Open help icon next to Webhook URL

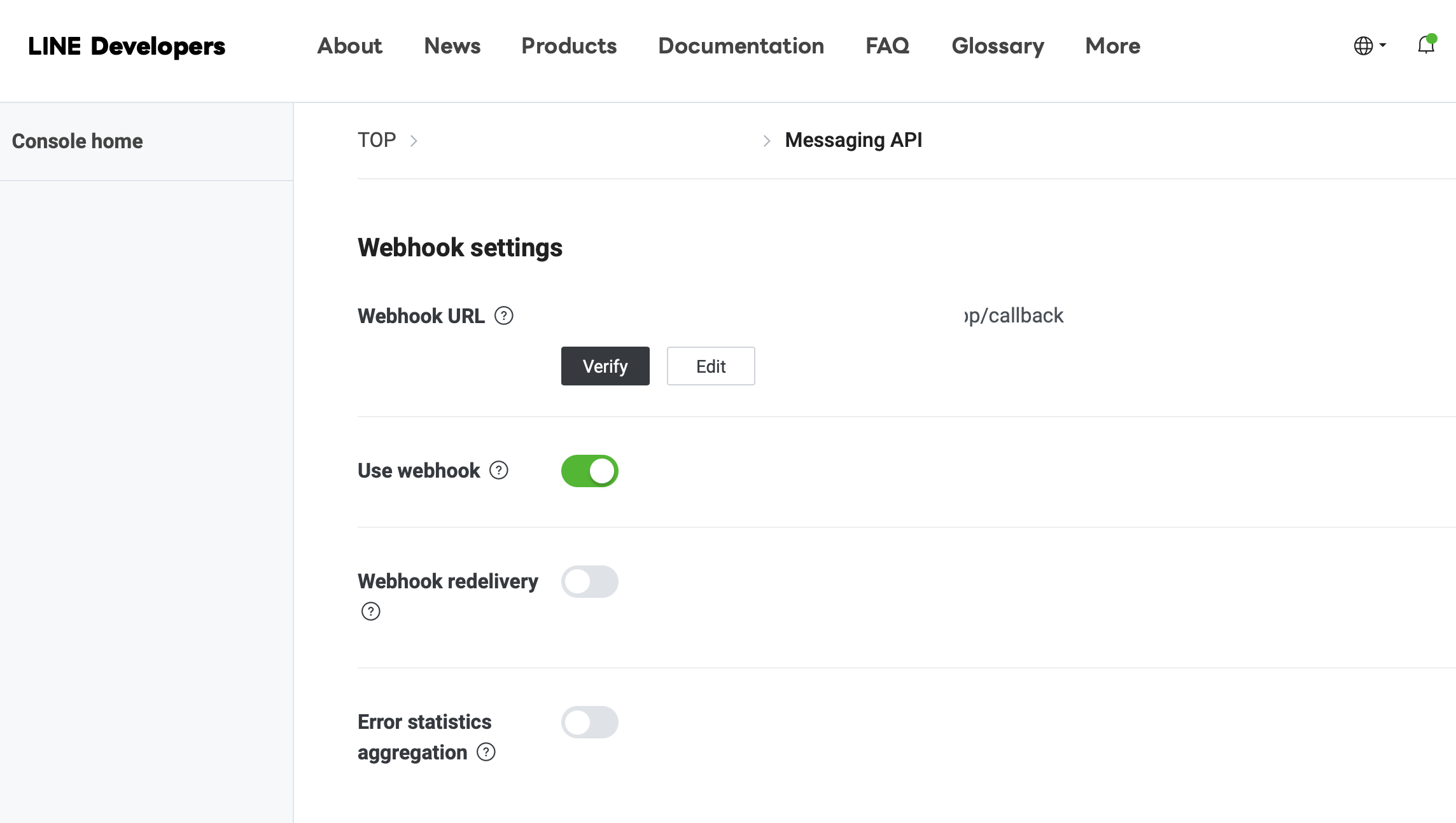(504, 315)
